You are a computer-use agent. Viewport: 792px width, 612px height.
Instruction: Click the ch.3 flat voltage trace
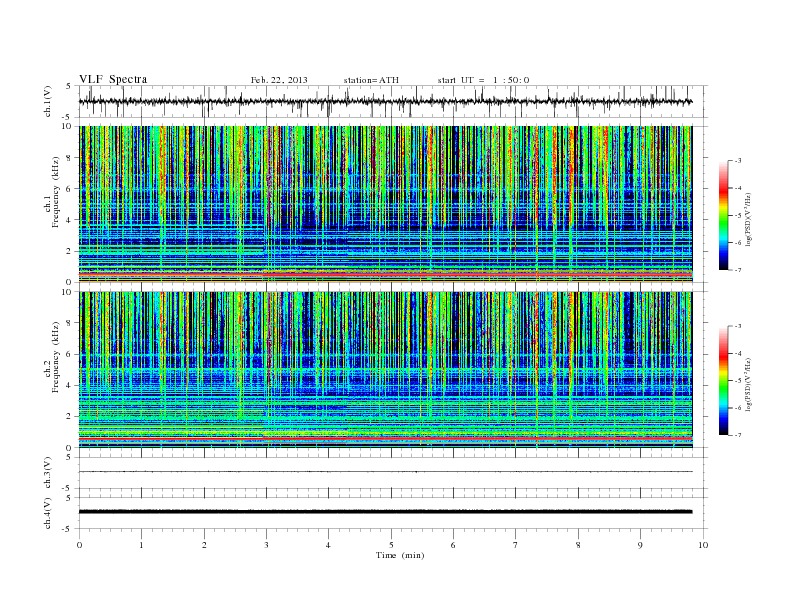click(x=385, y=472)
